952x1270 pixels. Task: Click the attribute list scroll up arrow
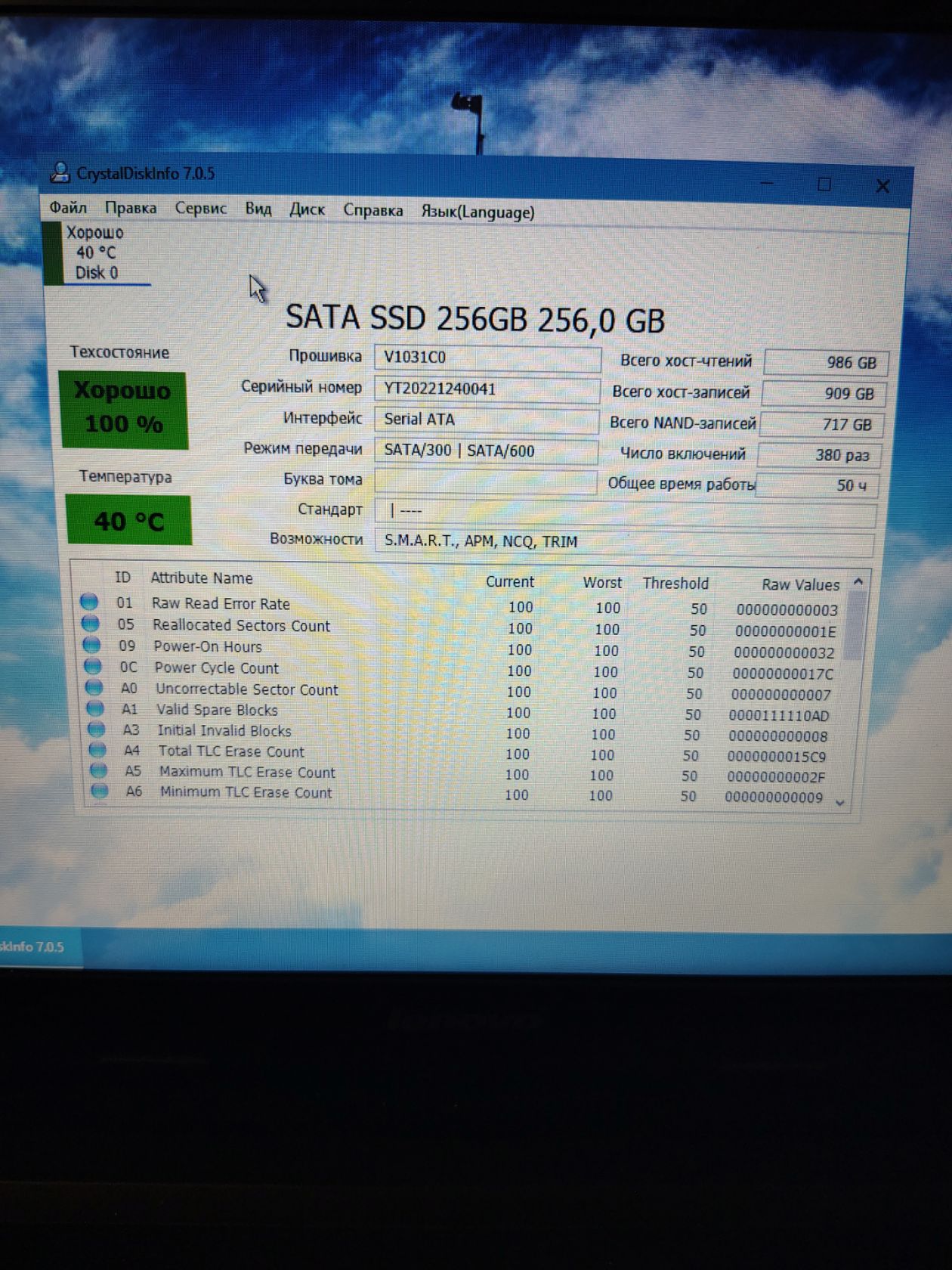click(858, 582)
